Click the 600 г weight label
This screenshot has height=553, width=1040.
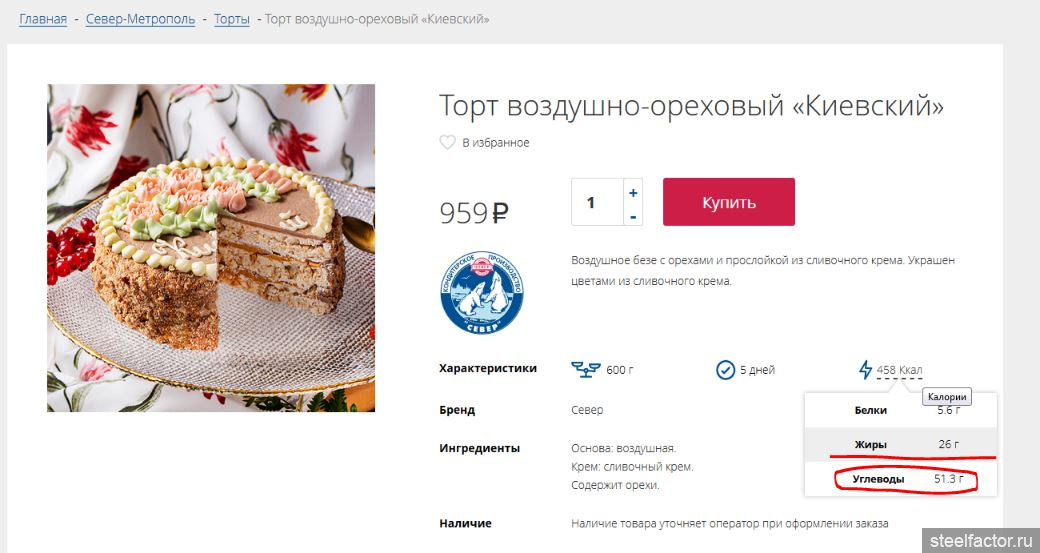click(x=619, y=370)
